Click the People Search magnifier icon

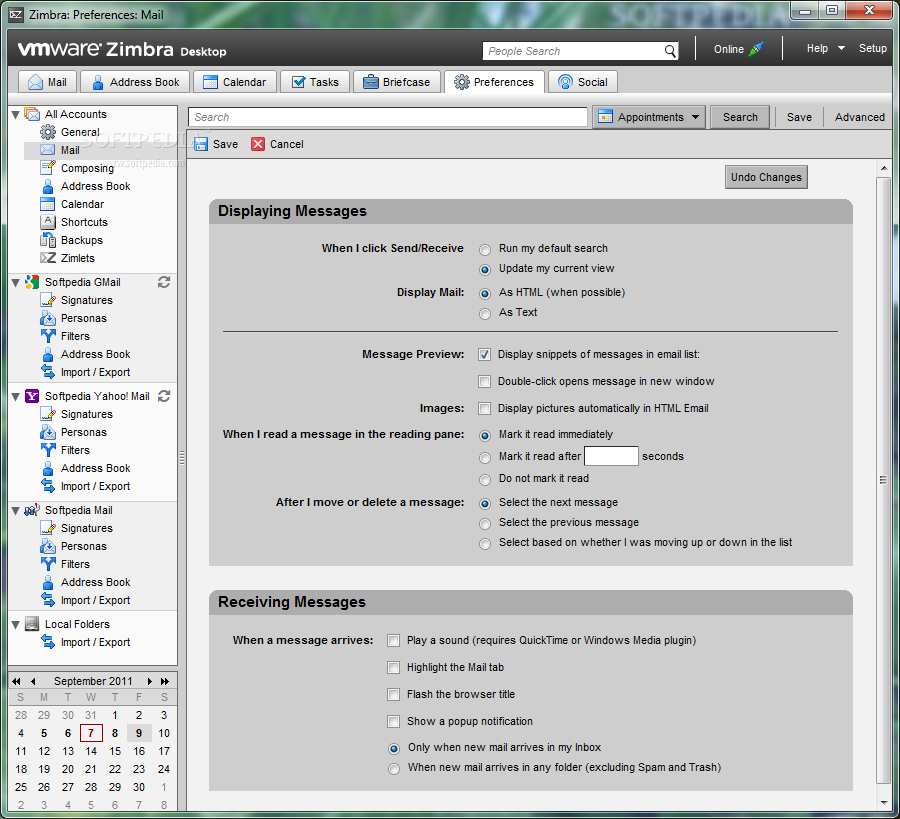670,51
